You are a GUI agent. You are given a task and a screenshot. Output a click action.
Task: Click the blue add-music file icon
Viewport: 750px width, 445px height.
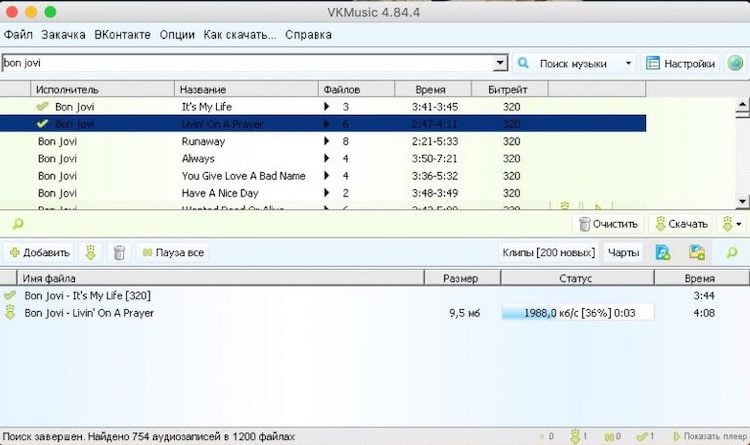point(663,252)
